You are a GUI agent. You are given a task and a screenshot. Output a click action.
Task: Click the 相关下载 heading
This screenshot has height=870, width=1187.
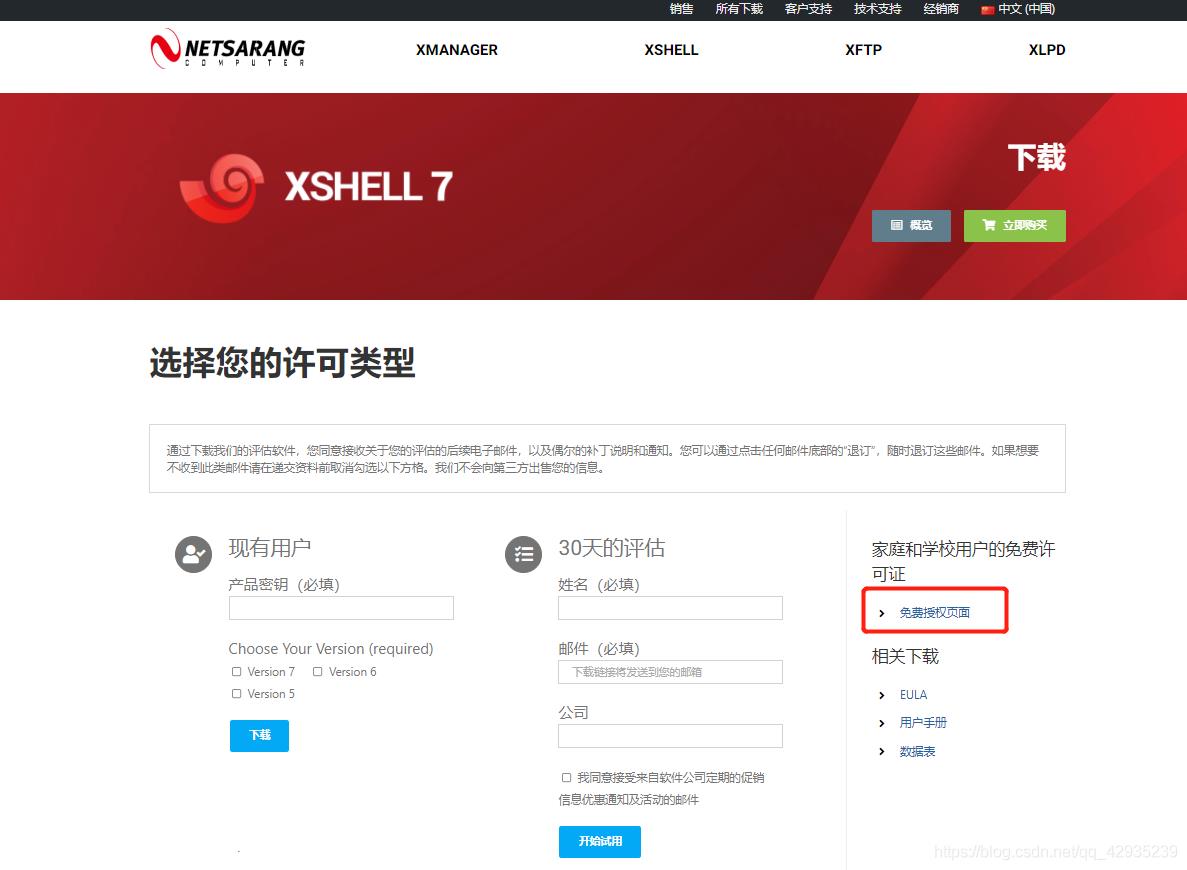tap(905, 656)
